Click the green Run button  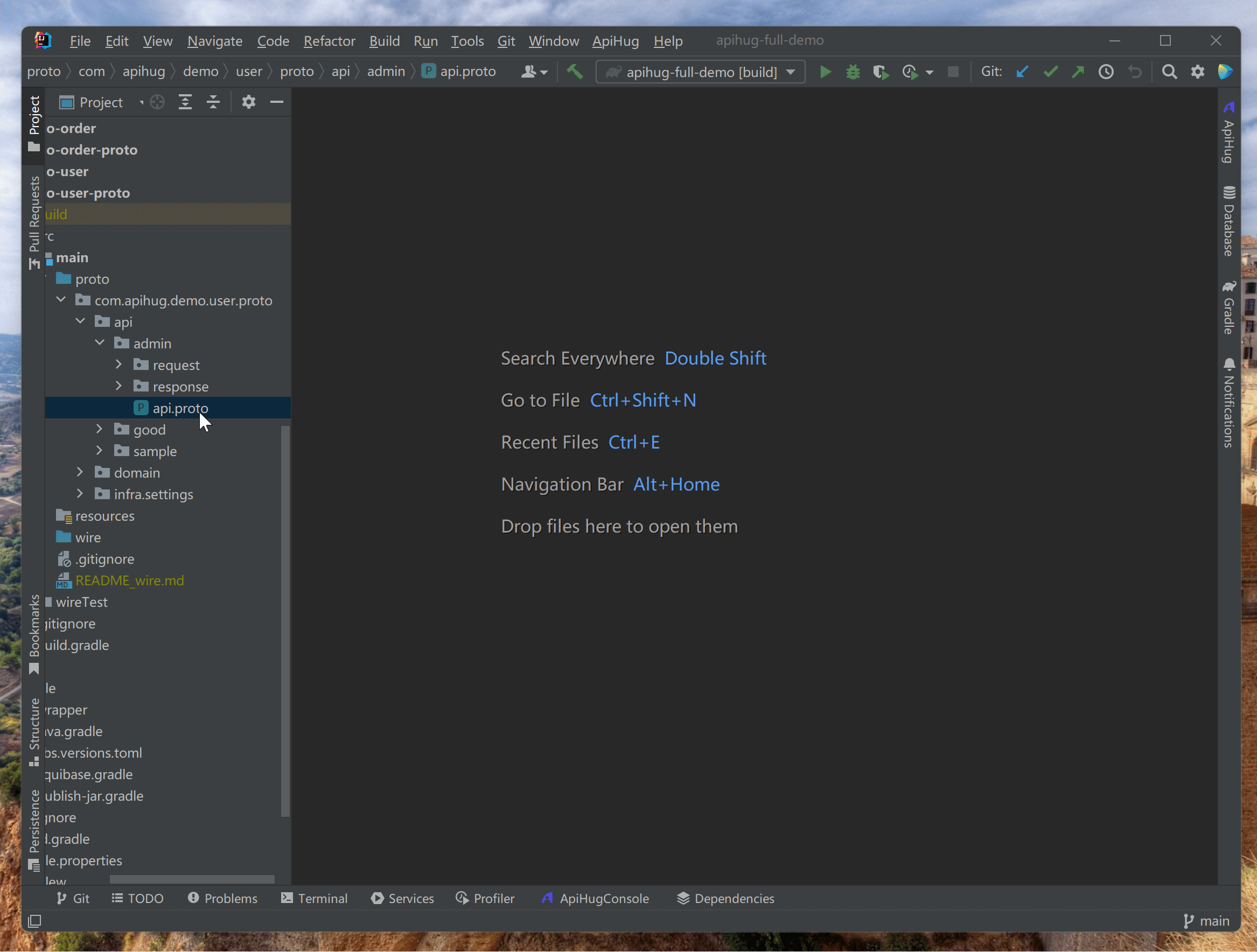coord(825,72)
